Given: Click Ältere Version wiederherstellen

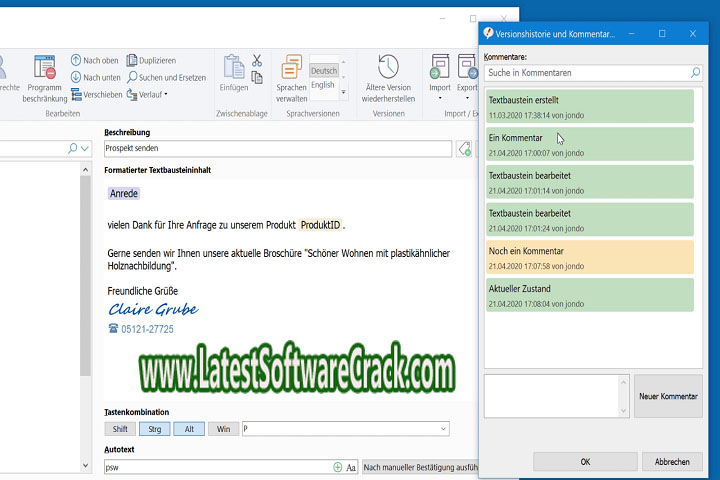Looking at the screenshot, I should point(388,79).
